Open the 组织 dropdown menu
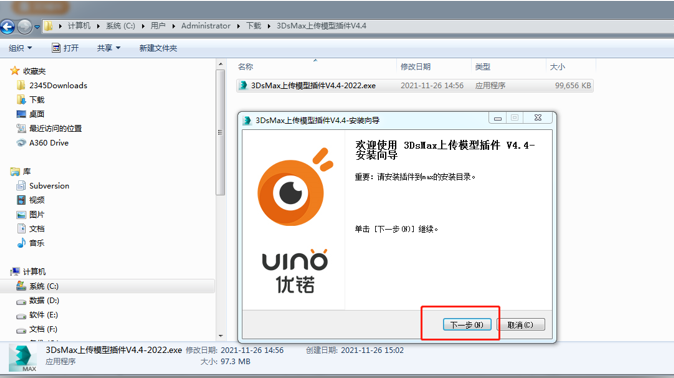 [x=20, y=48]
